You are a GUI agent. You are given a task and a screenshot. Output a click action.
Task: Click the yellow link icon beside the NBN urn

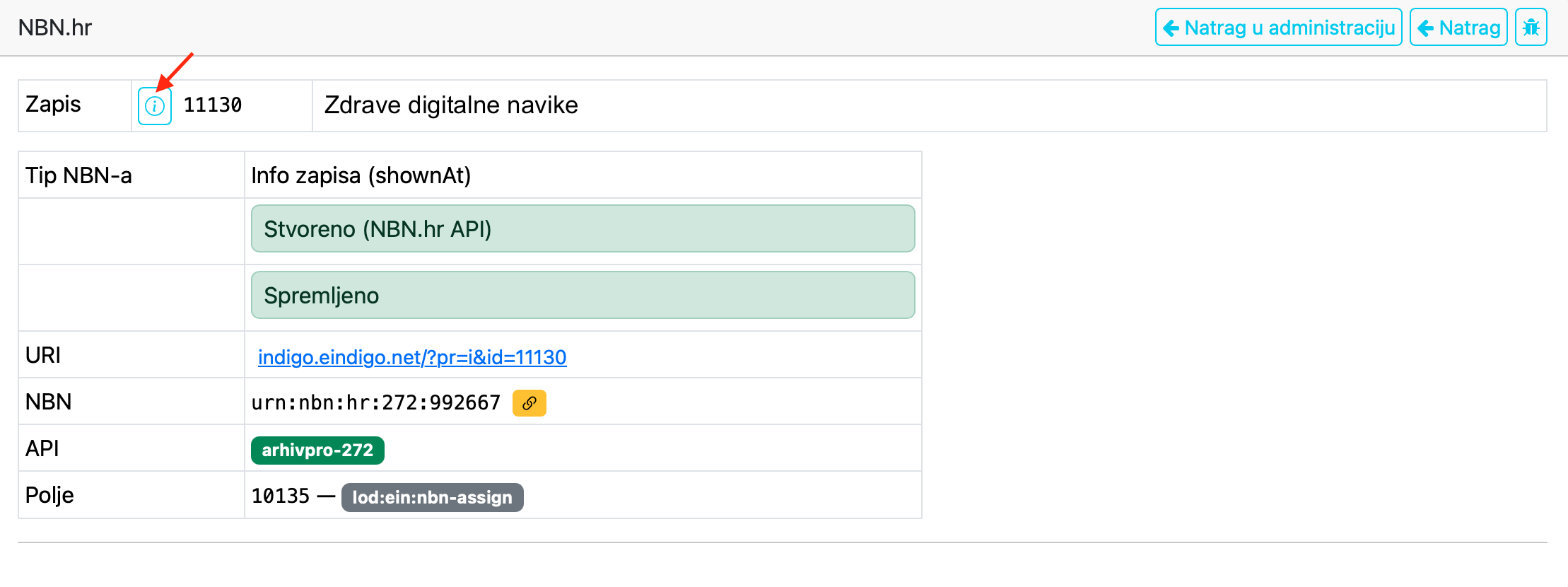point(529,403)
